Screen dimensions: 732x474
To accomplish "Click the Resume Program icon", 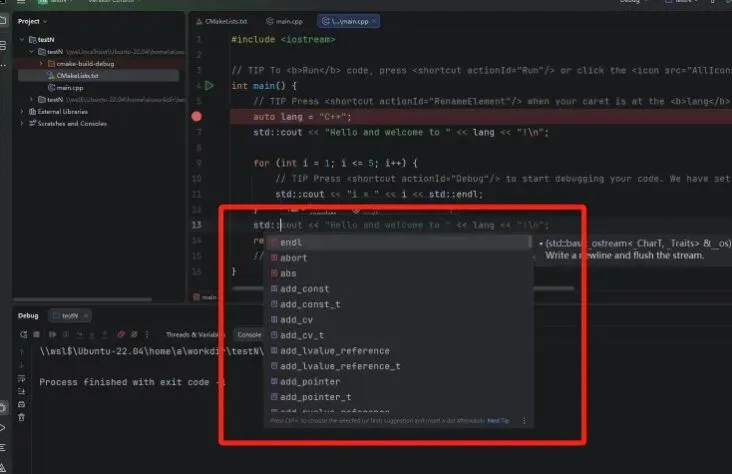I will 52,334.
